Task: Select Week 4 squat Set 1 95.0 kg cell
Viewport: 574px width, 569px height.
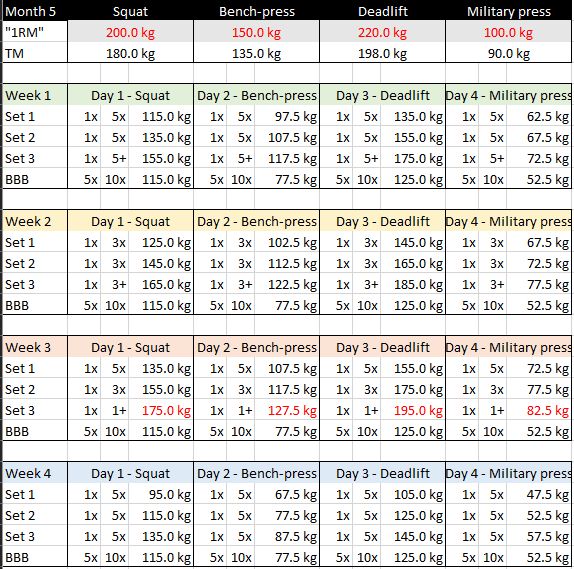Action: pyautogui.click(x=161, y=495)
